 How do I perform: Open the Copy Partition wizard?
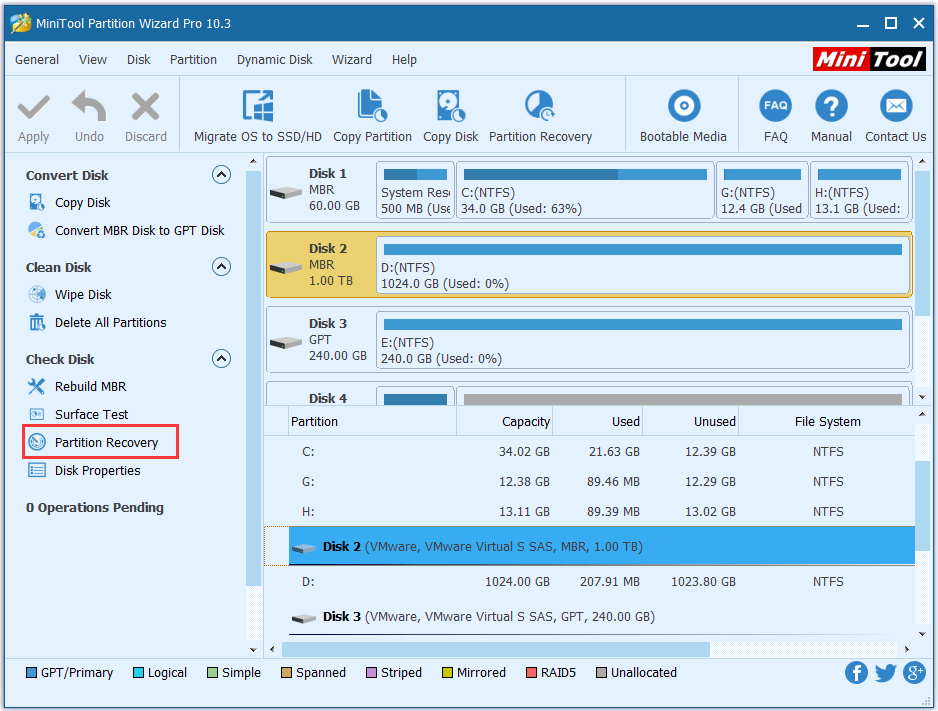coord(372,106)
